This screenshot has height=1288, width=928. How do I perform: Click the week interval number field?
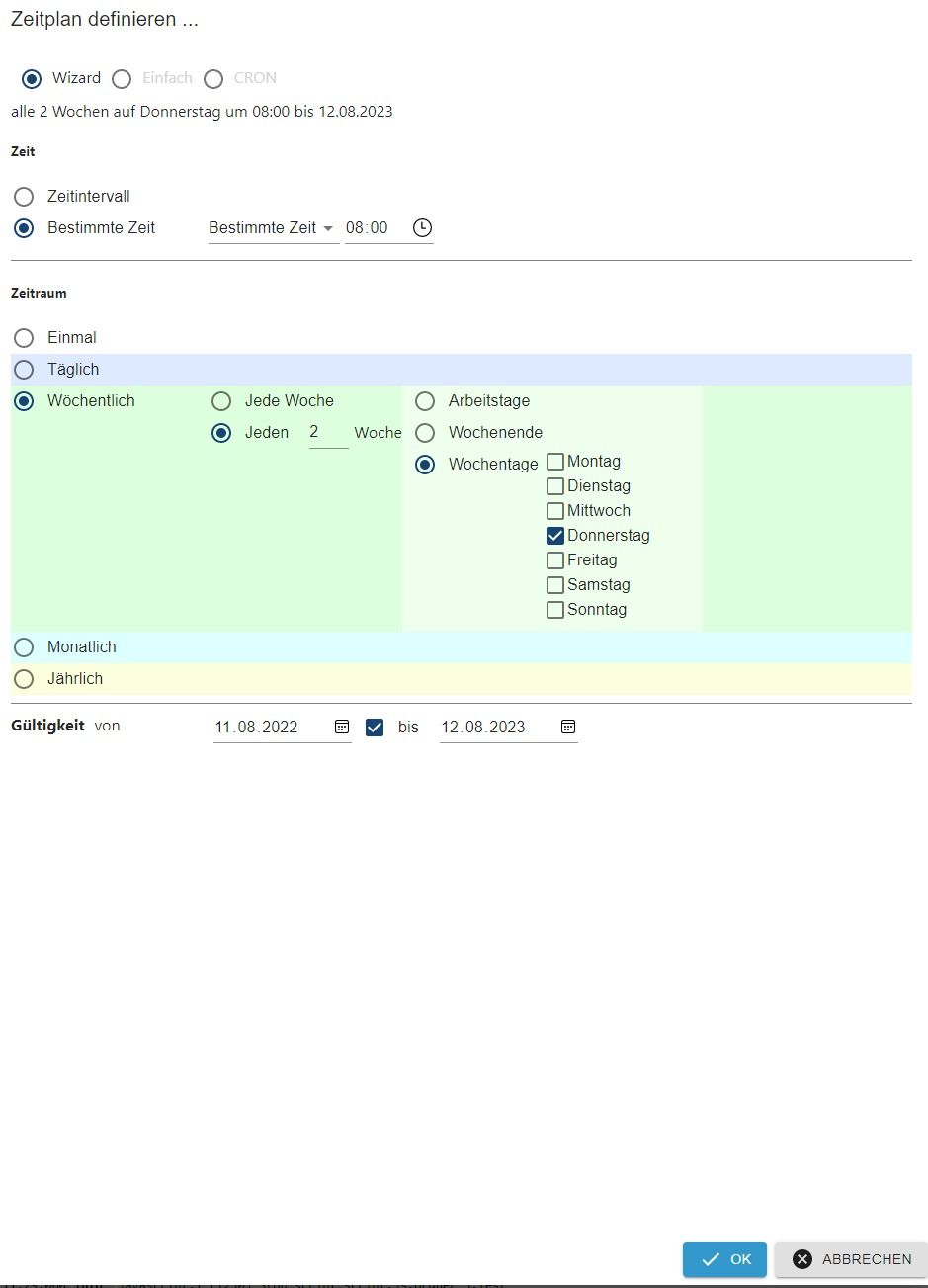(328, 433)
